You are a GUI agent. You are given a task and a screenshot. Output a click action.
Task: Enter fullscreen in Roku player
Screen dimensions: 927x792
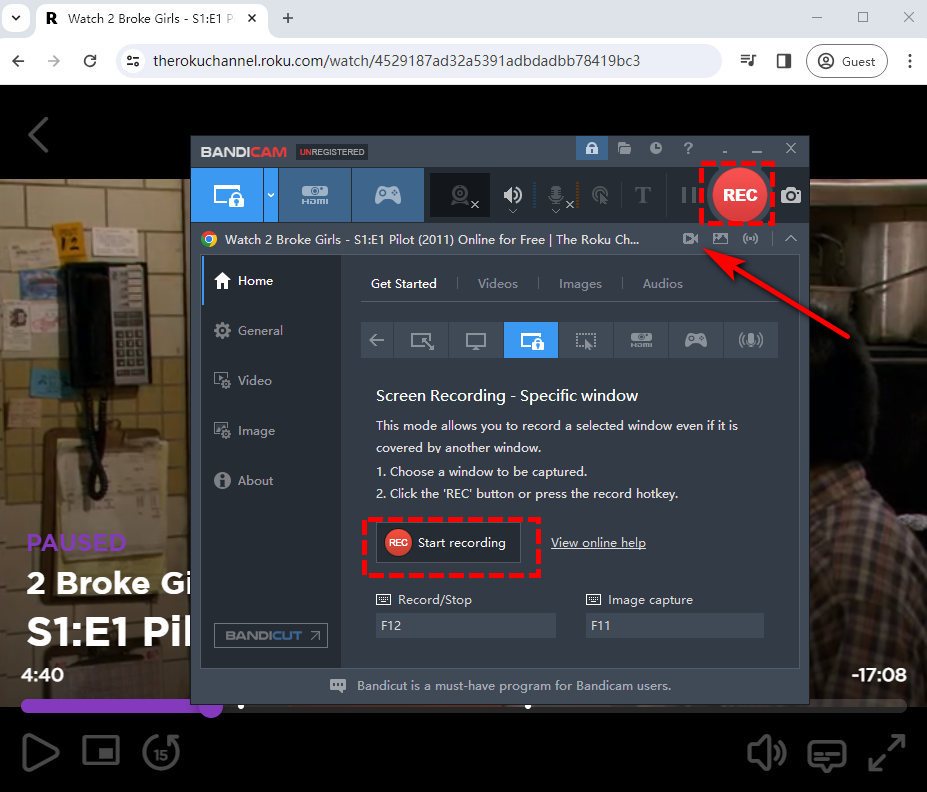tap(887, 752)
